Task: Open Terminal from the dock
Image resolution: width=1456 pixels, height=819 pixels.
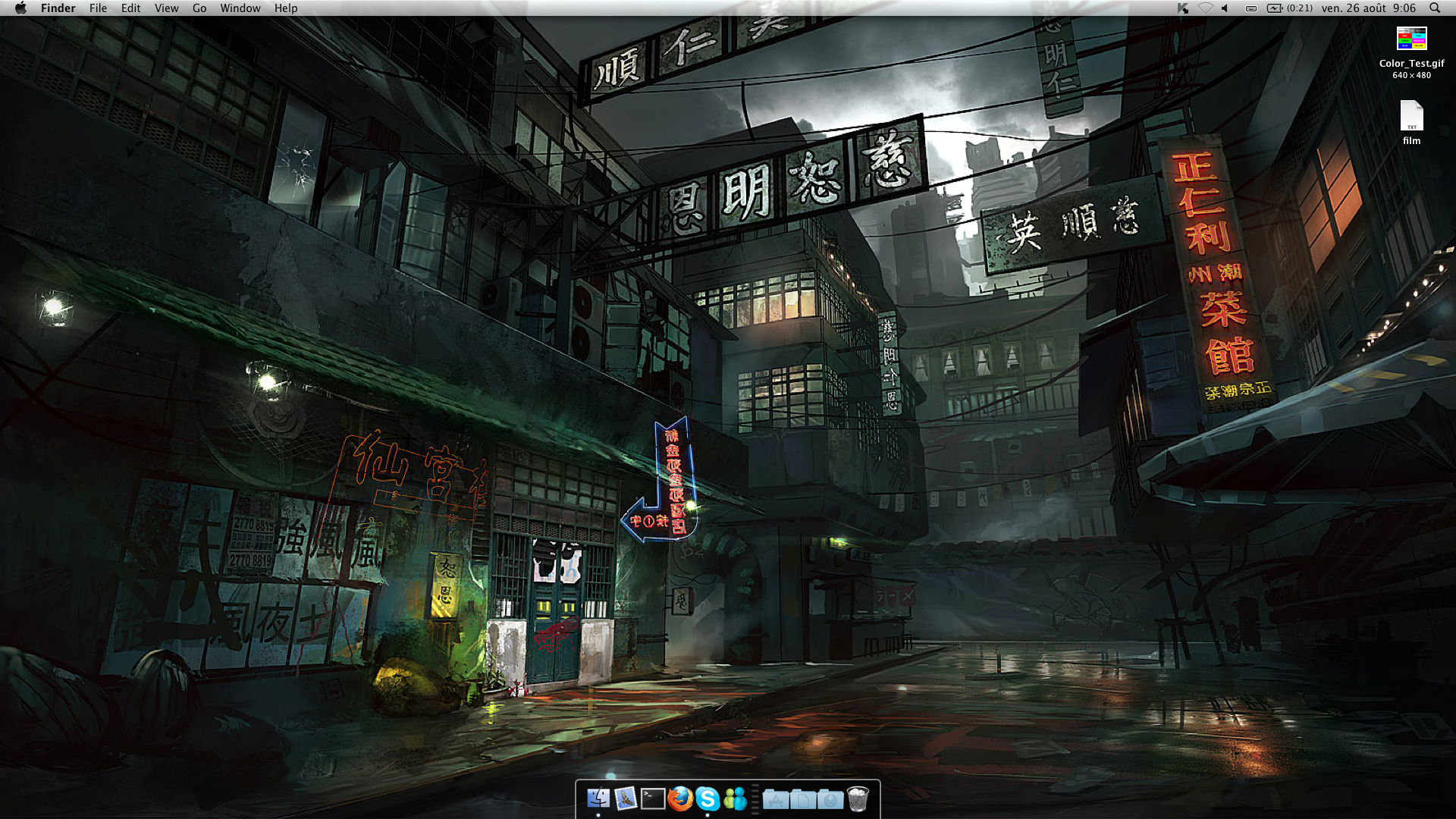Action: click(653, 799)
